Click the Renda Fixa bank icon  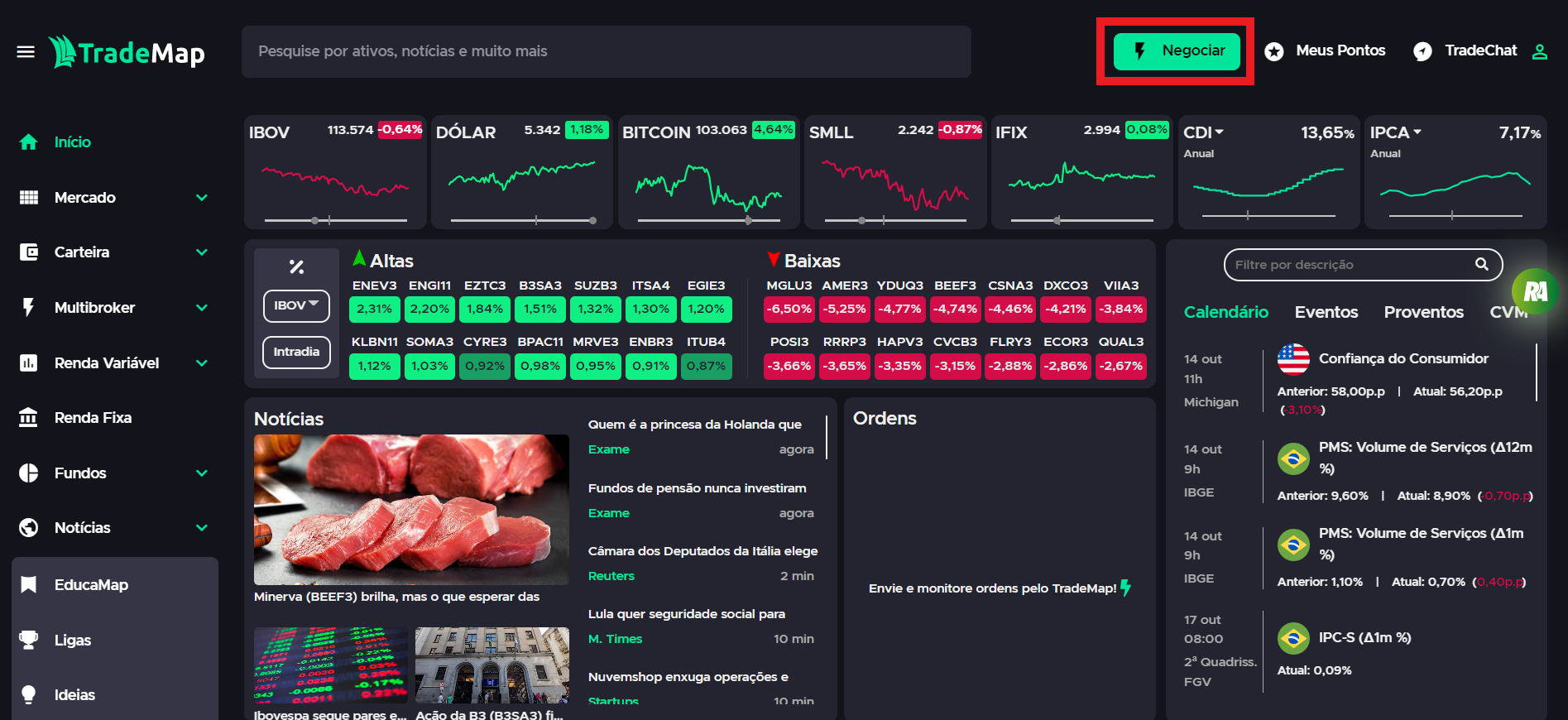[29, 418]
